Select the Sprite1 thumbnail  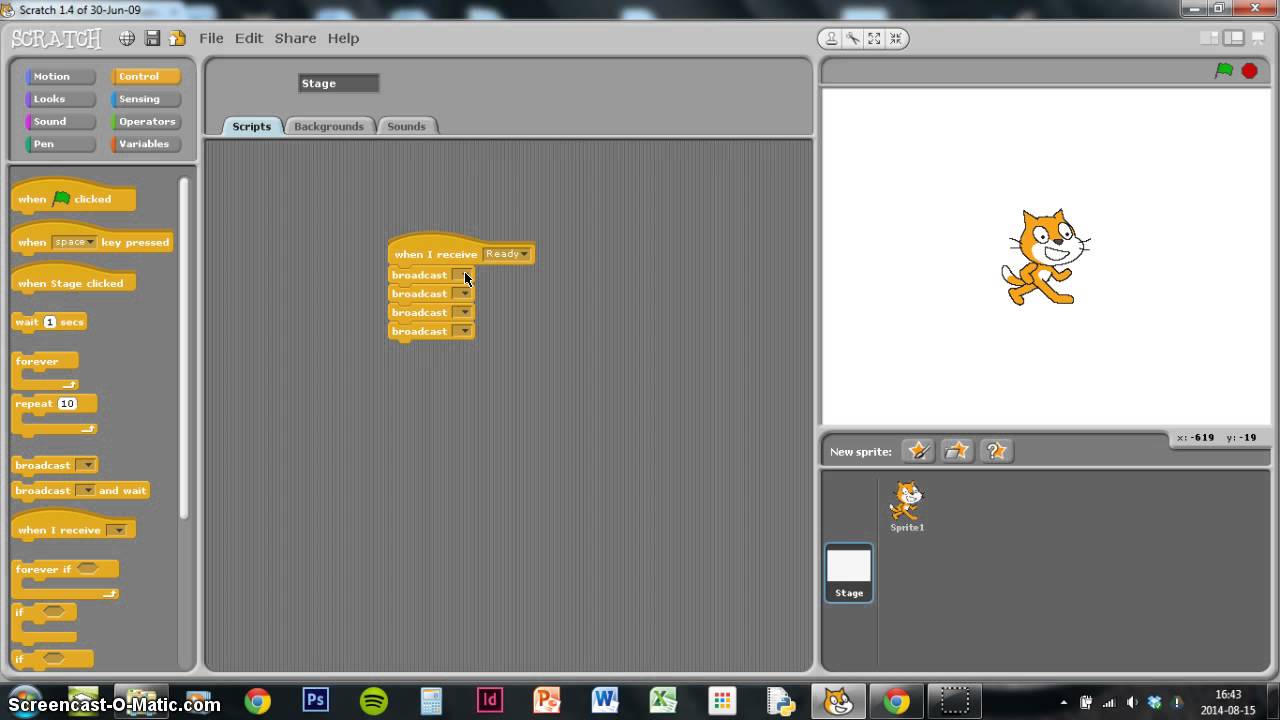(x=907, y=505)
